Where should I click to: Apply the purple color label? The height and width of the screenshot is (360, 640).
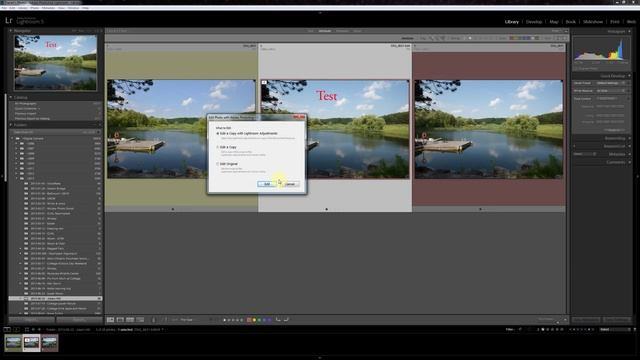click(269, 320)
